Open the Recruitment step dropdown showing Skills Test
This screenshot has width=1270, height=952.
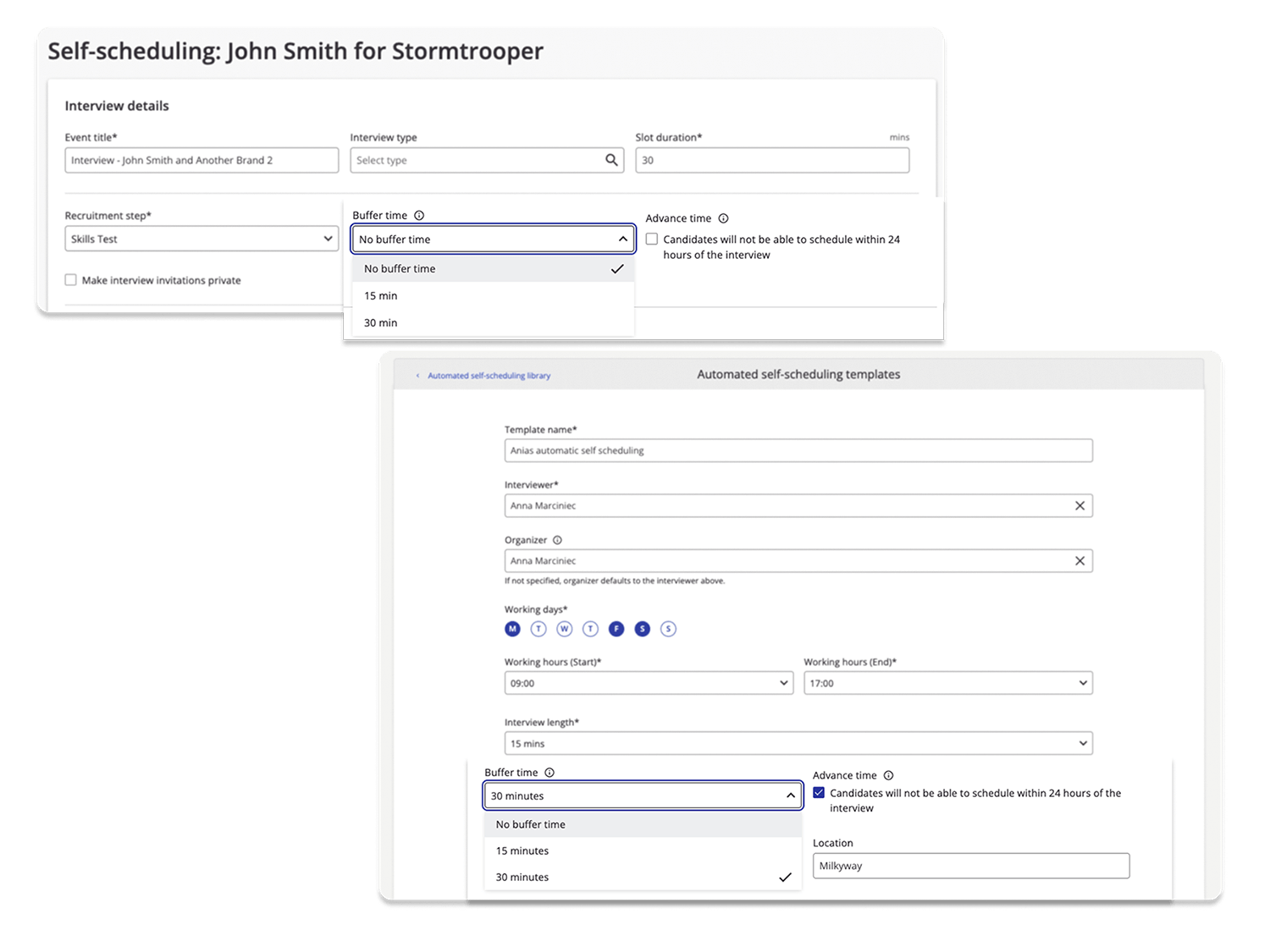click(202, 239)
